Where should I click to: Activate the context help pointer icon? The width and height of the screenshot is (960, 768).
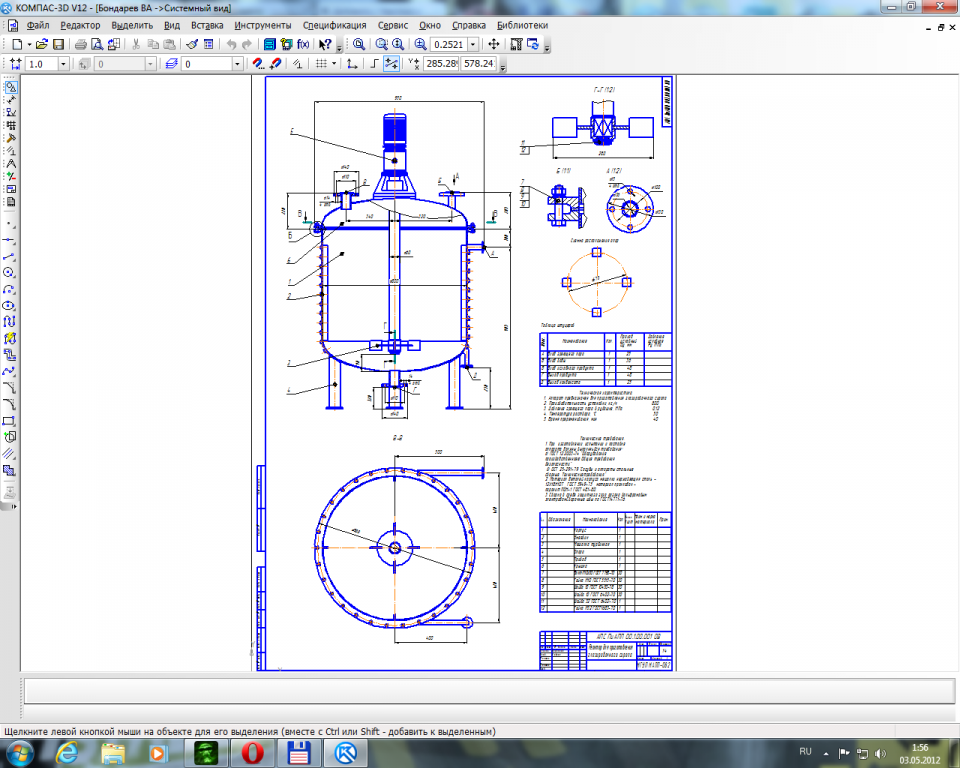pyautogui.click(x=324, y=44)
